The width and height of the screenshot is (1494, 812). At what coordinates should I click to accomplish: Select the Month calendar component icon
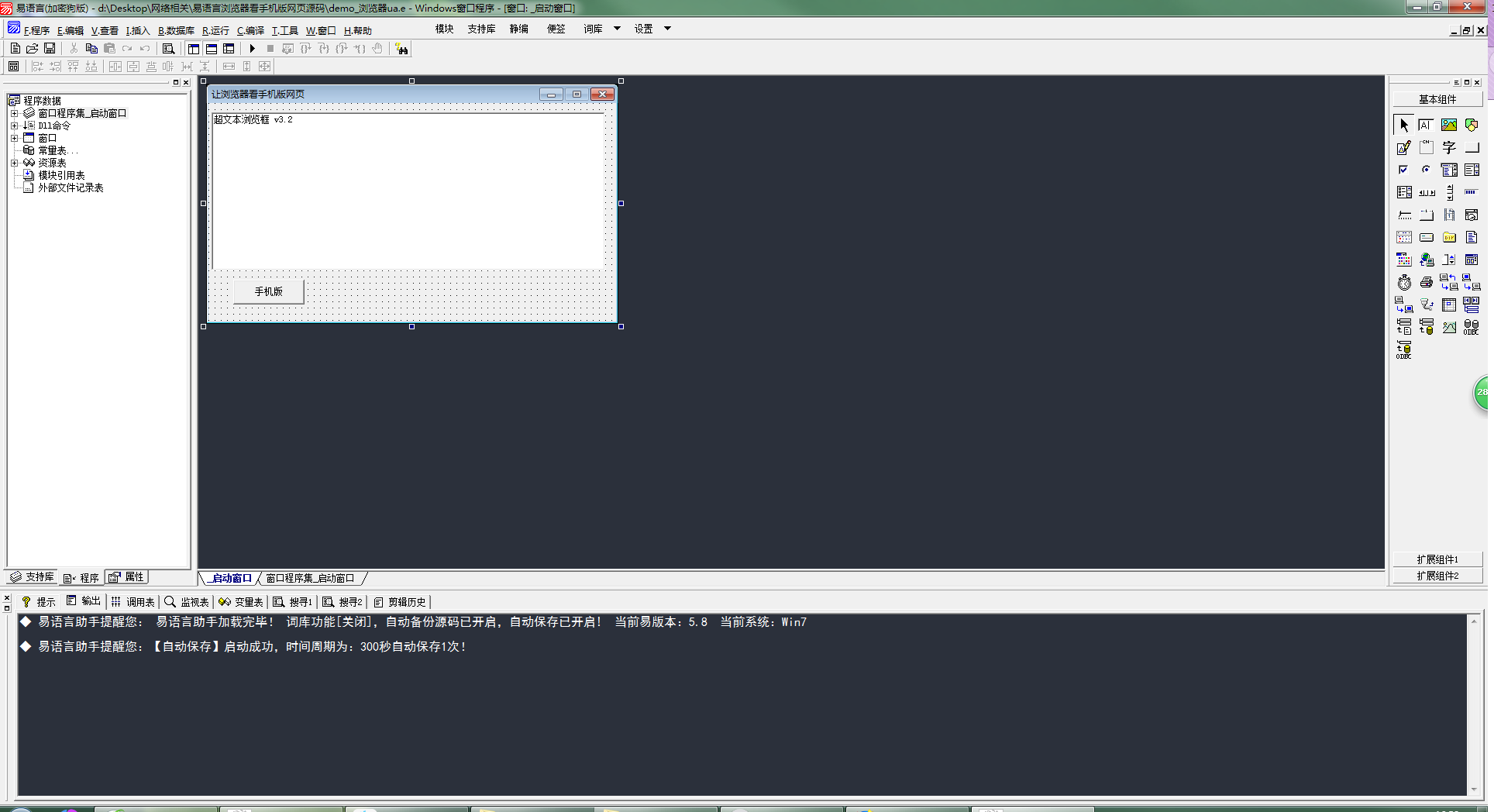1404,237
